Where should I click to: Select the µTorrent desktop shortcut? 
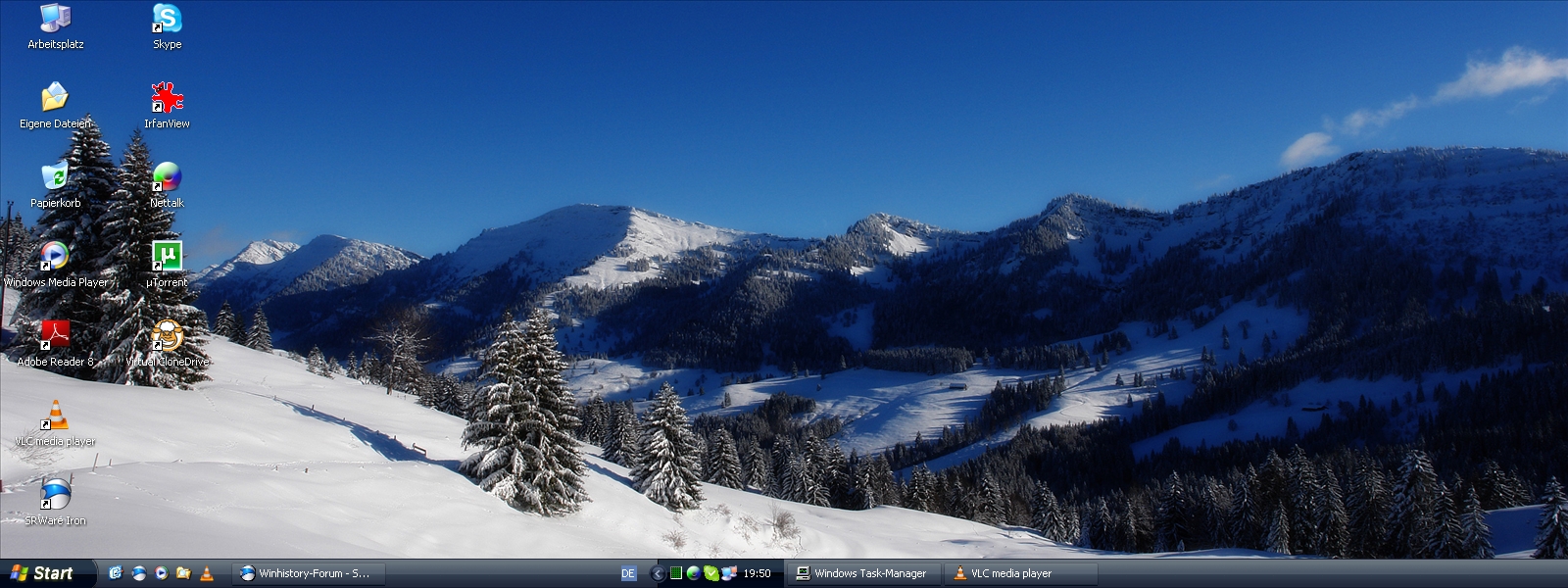(167, 258)
